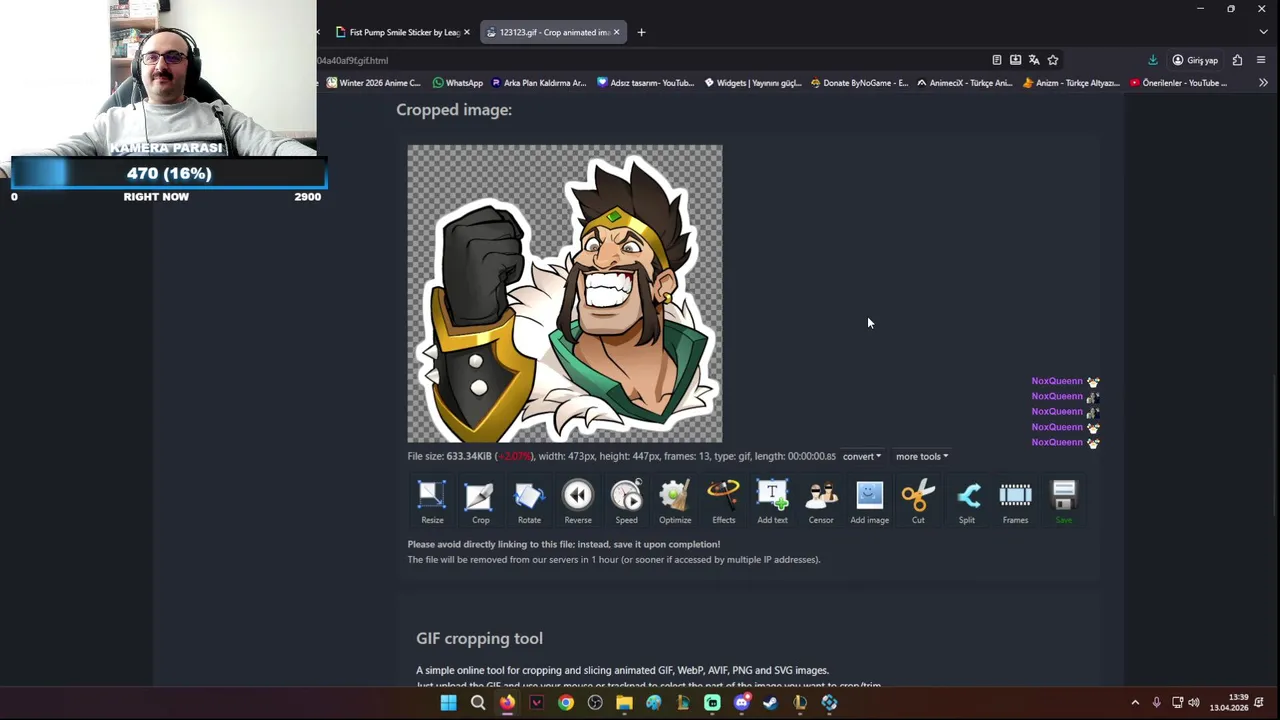The height and width of the screenshot is (720, 1280).
Task: Open OBS Studio from the taskbar
Action: [595, 703]
